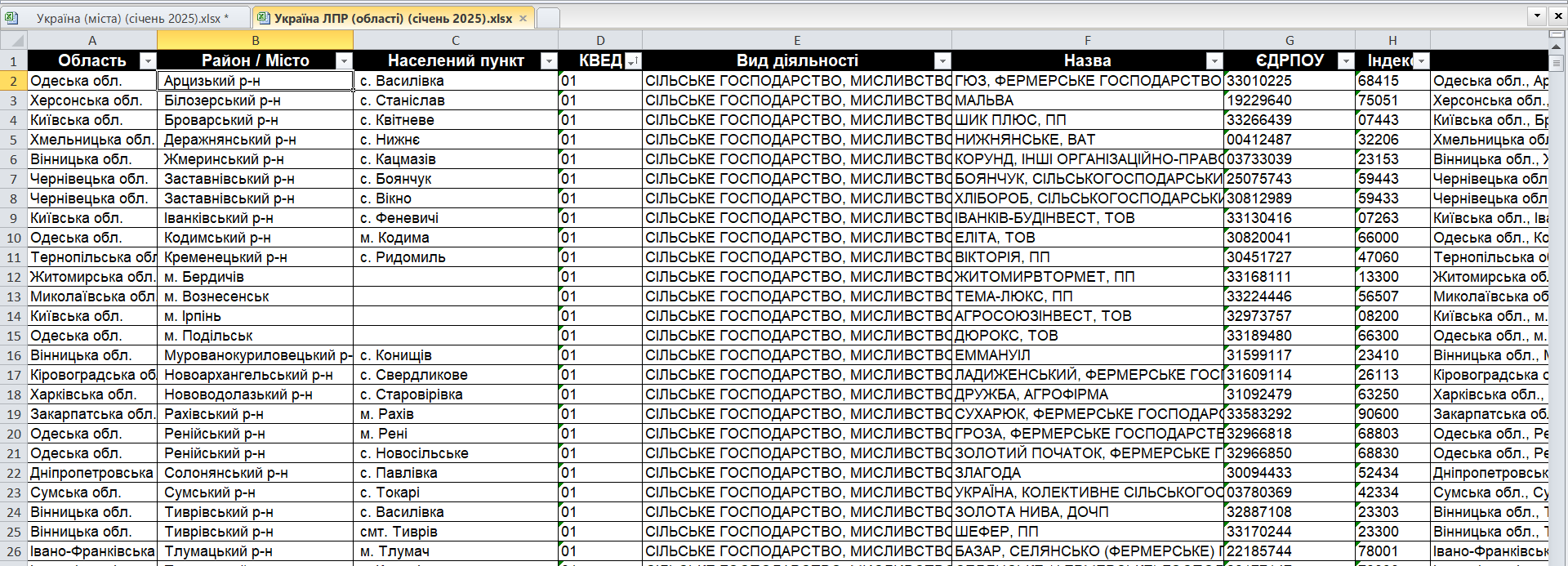Expand the Населений пункт filter arrow

point(549,61)
